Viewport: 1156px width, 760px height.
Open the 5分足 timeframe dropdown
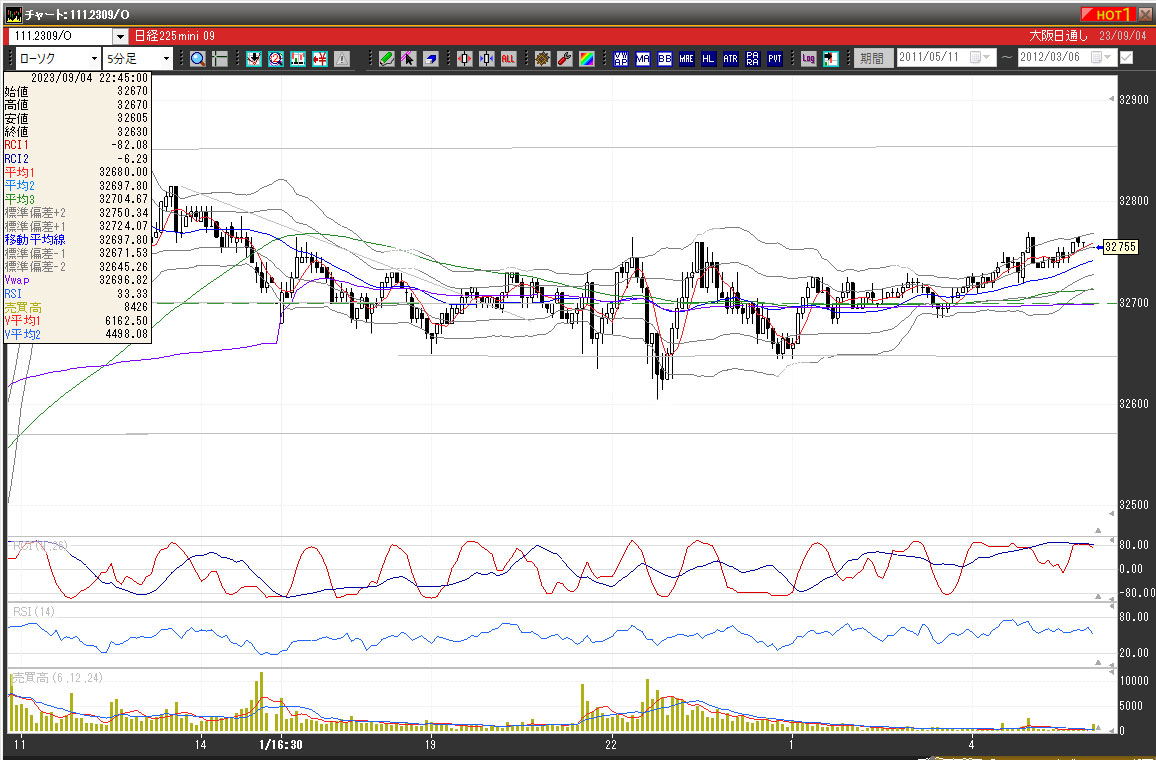pos(138,58)
